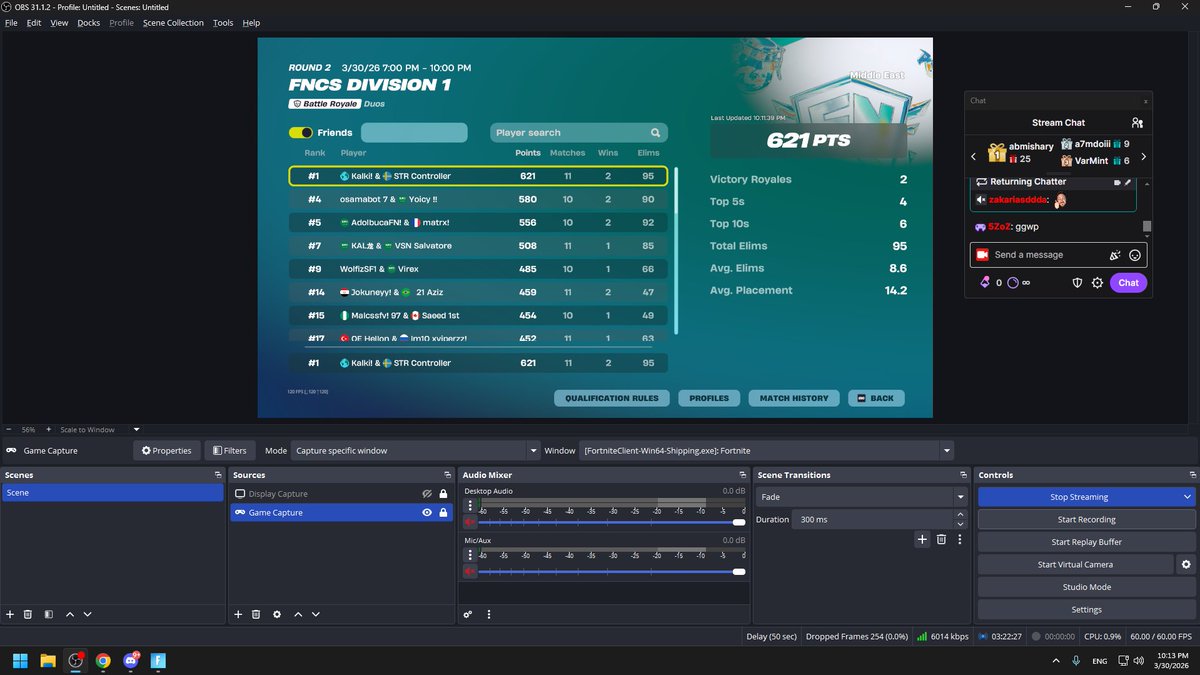Image resolution: width=1200 pixels, height=675 pixels.
Task: Open chat settings gear icon
Action: pyautogui.click(x=1097, y=283)
